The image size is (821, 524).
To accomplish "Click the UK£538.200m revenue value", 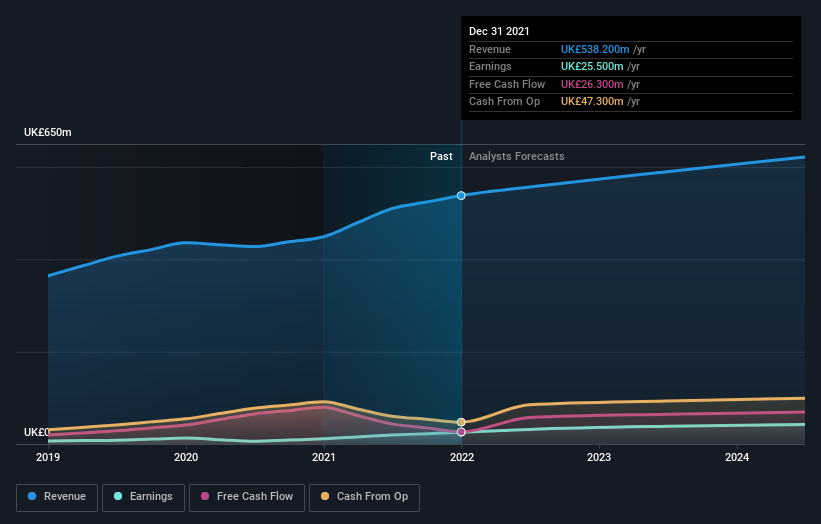I will [595, 49].
